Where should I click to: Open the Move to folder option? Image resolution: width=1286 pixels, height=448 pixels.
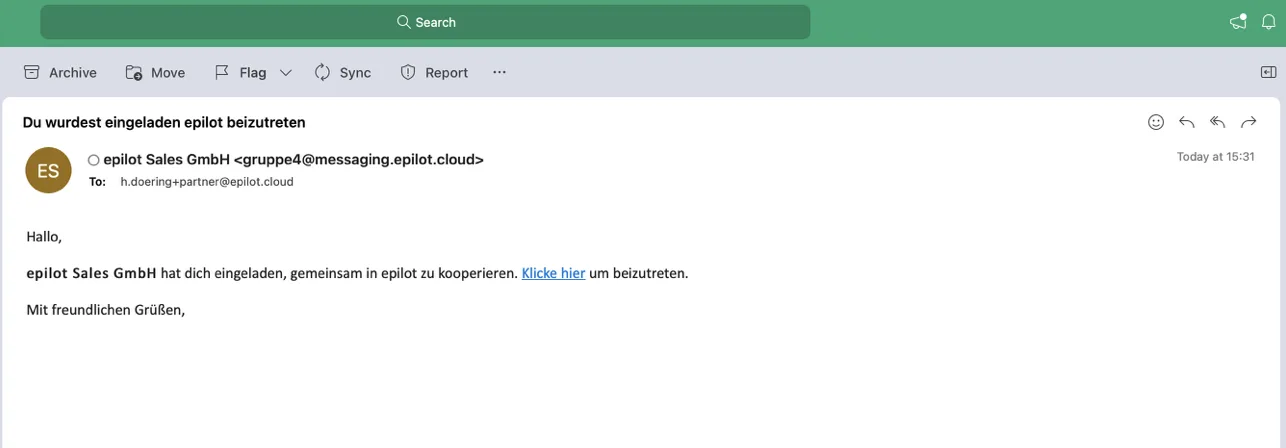pyautogui.click(x=155, y=72)
